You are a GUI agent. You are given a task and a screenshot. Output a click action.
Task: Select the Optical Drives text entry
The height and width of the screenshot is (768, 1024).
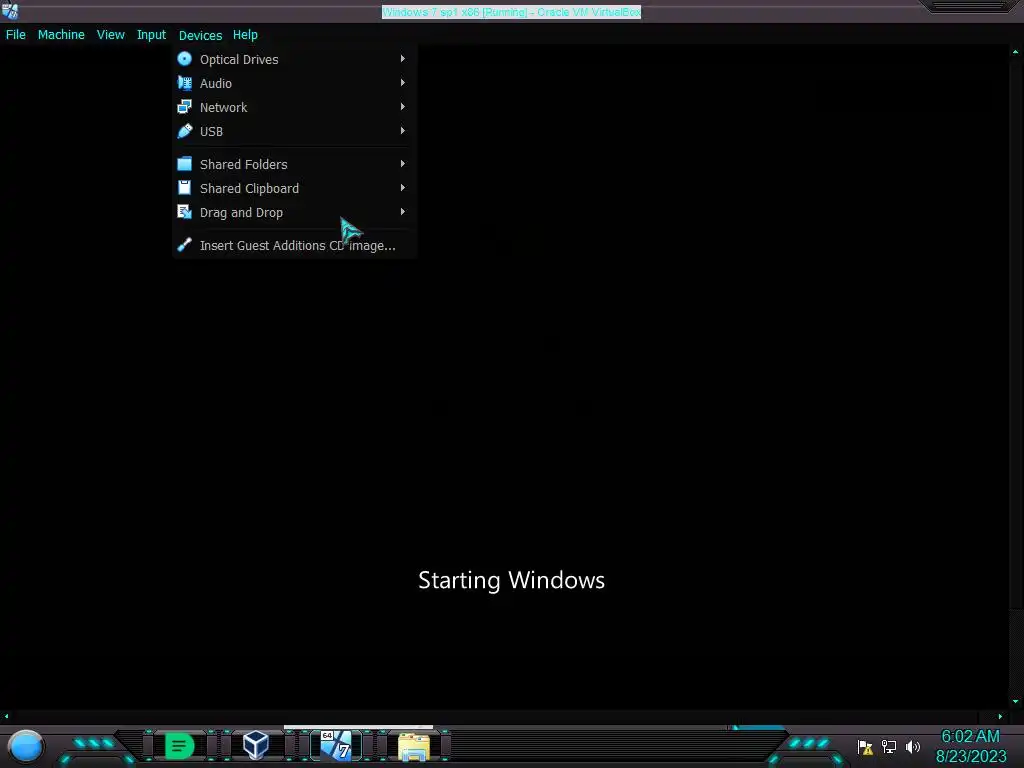[239, 59]
